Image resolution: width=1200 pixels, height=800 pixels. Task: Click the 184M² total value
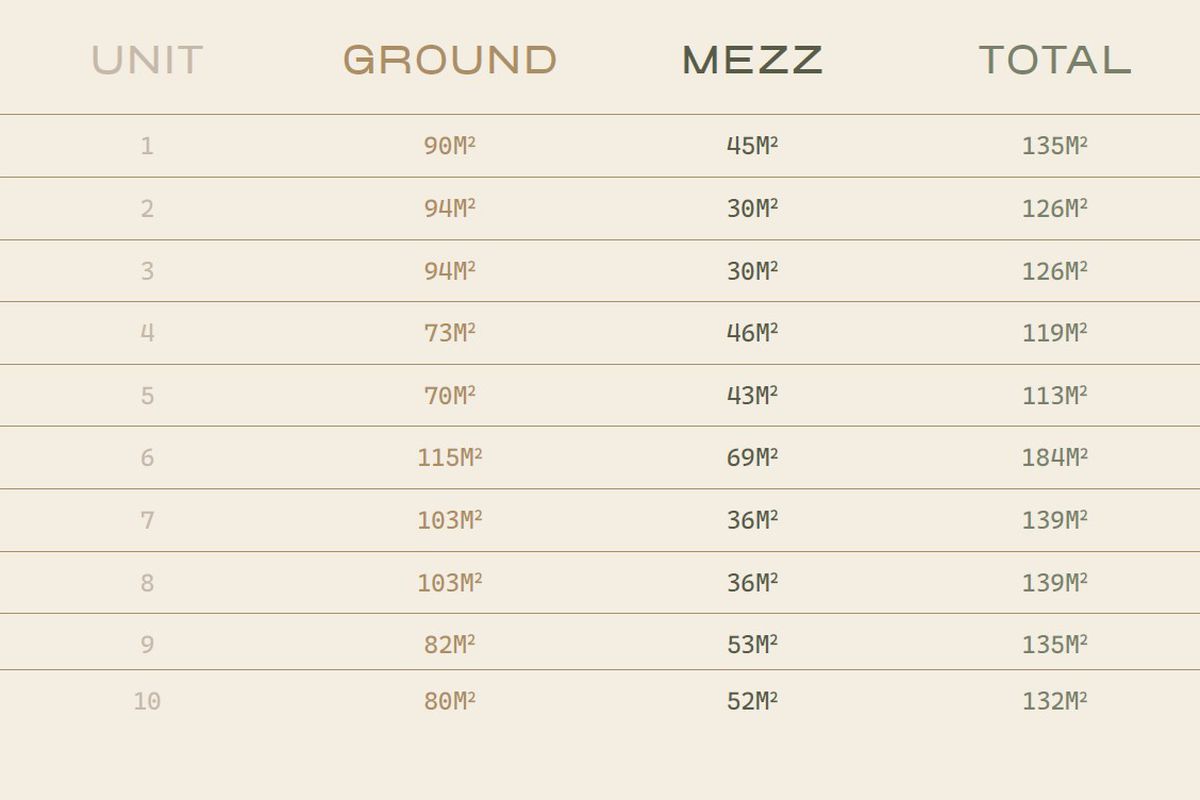click(x=1054, y=458)
